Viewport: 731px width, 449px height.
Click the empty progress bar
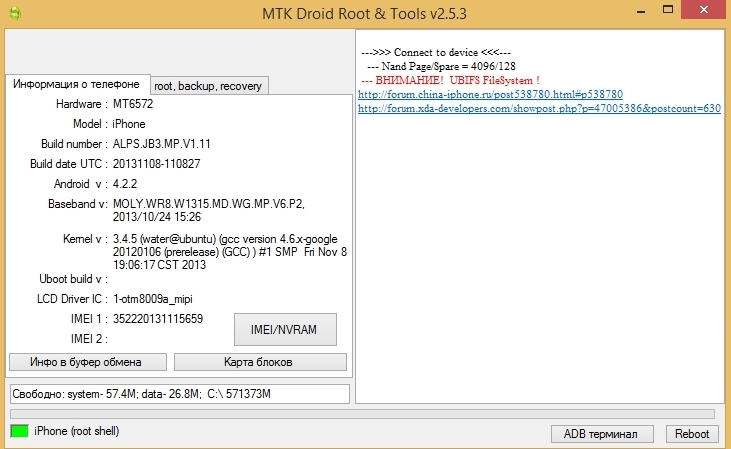362,413
